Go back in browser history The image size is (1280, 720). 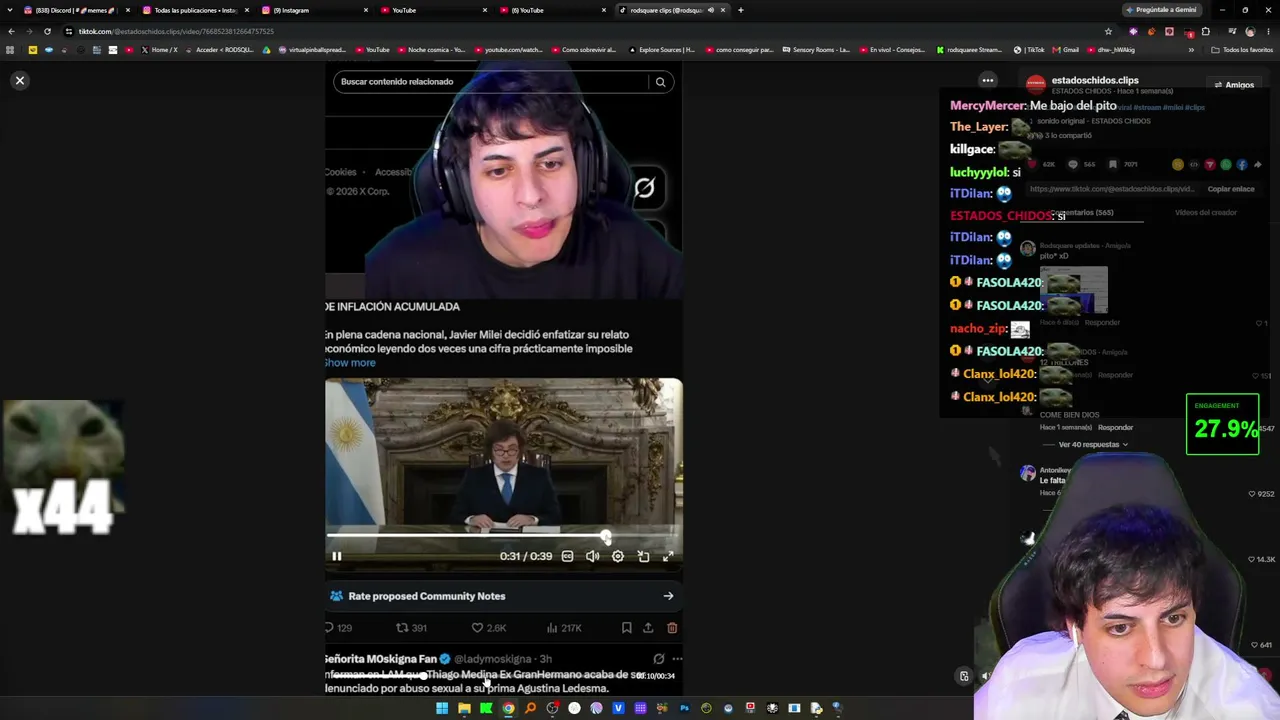pyautogui.click(x=11, y=31)
